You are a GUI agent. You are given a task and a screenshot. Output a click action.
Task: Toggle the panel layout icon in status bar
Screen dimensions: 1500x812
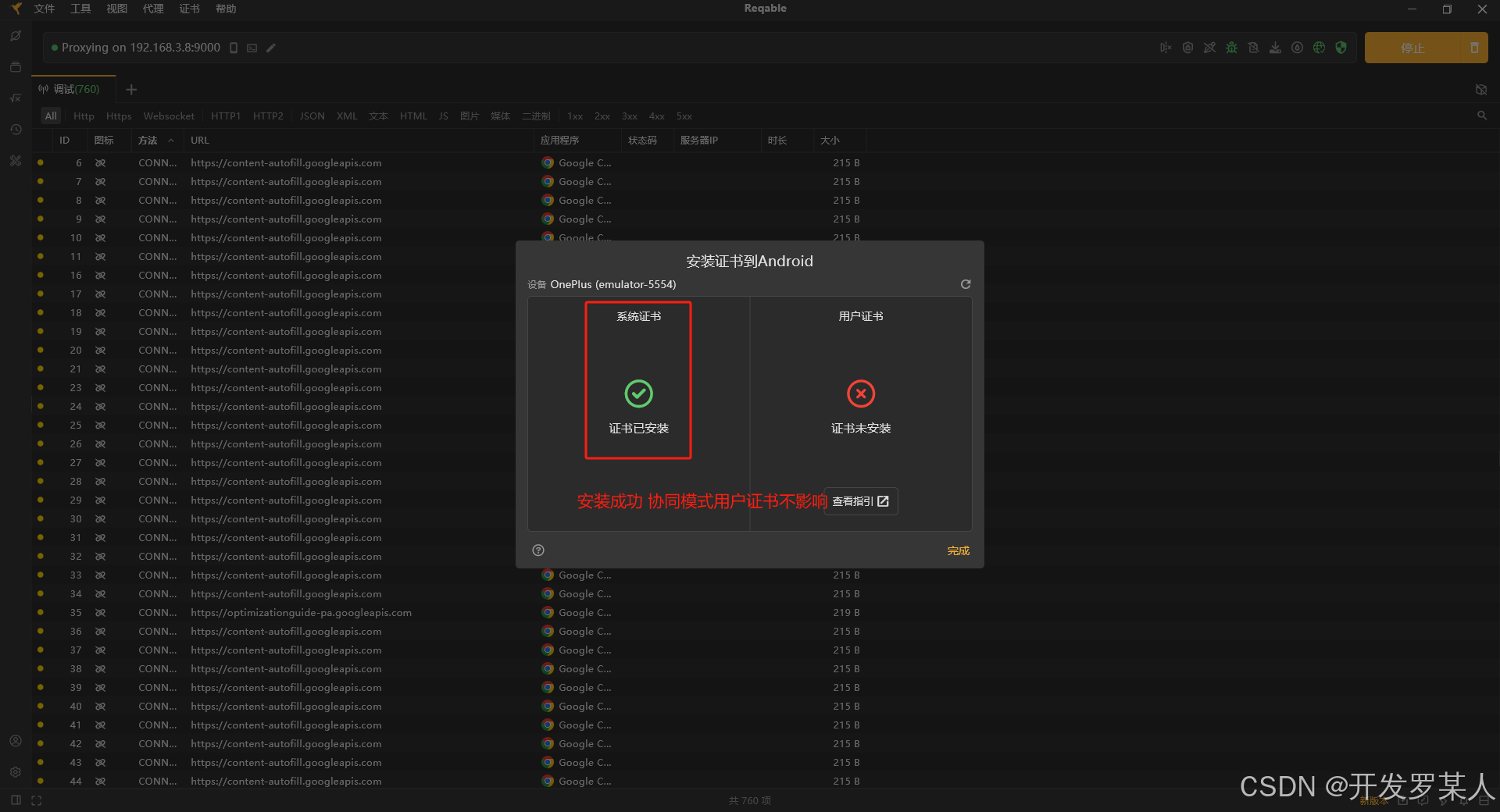pyautogui.click(x=16, y=800)
